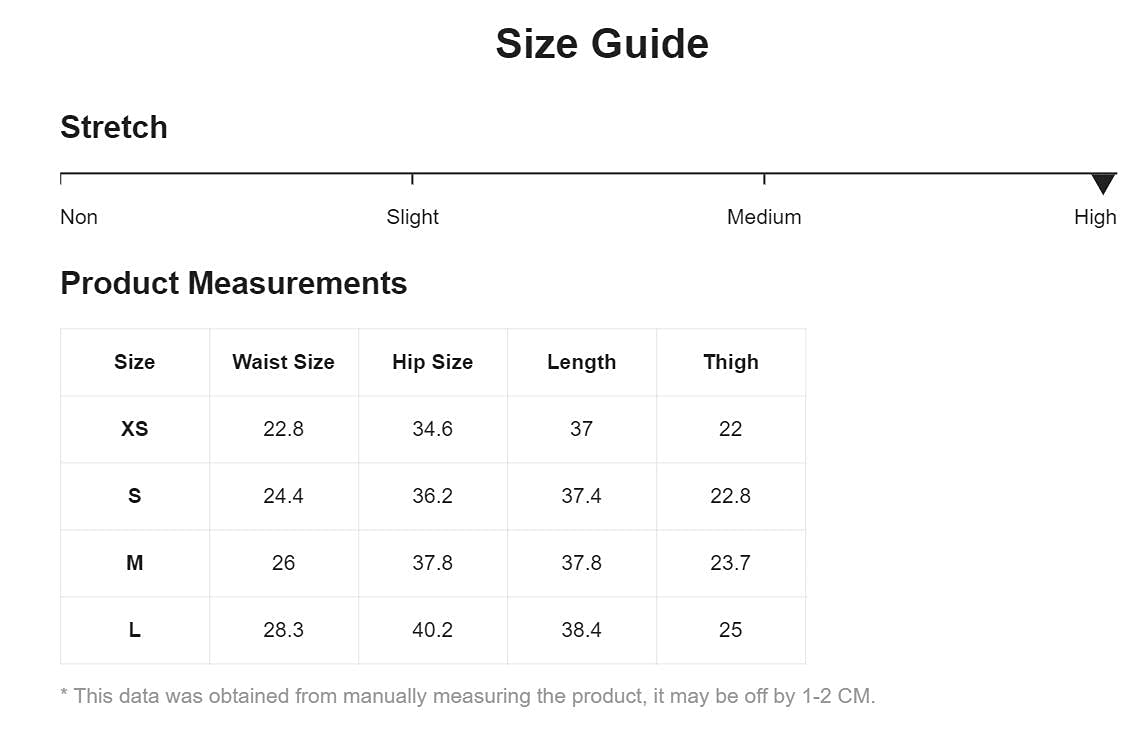The height and width of the screenshot is (729, 1129).
Task: Click the Length column header
Action: coord(581,362)
